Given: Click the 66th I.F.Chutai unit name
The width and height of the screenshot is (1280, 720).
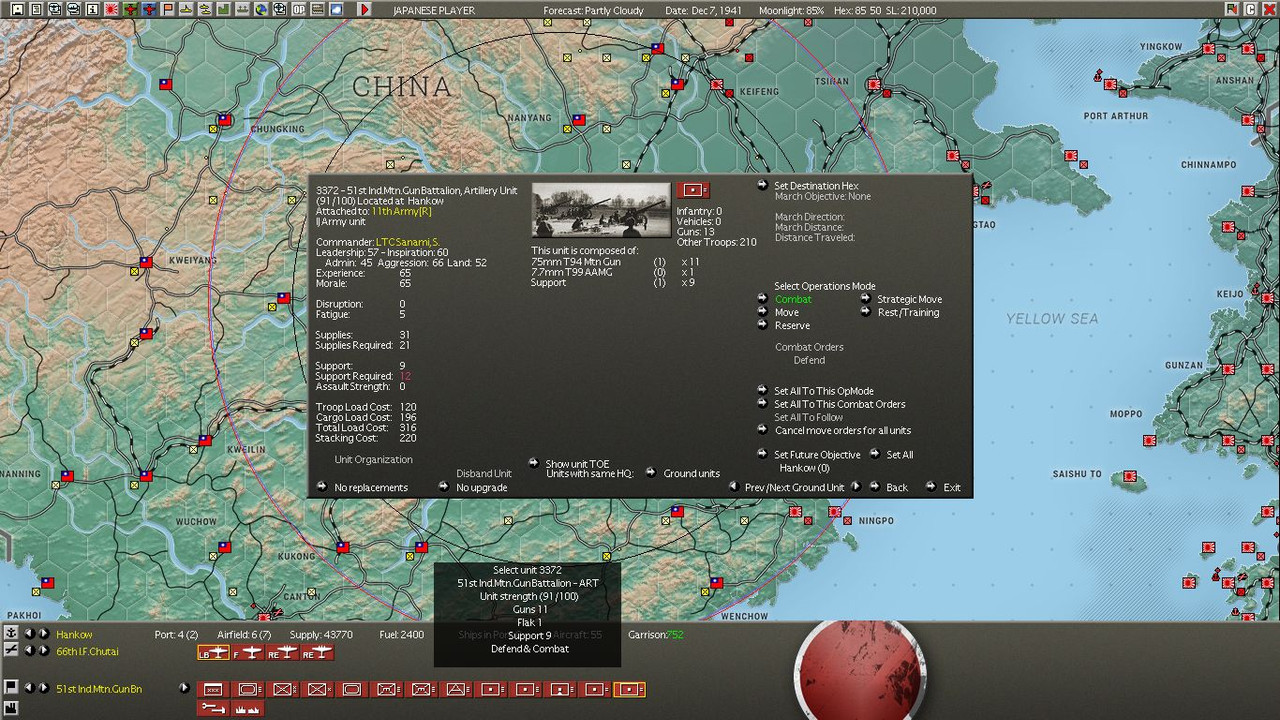Looking at the screenshot, I should tap(87, 651).
